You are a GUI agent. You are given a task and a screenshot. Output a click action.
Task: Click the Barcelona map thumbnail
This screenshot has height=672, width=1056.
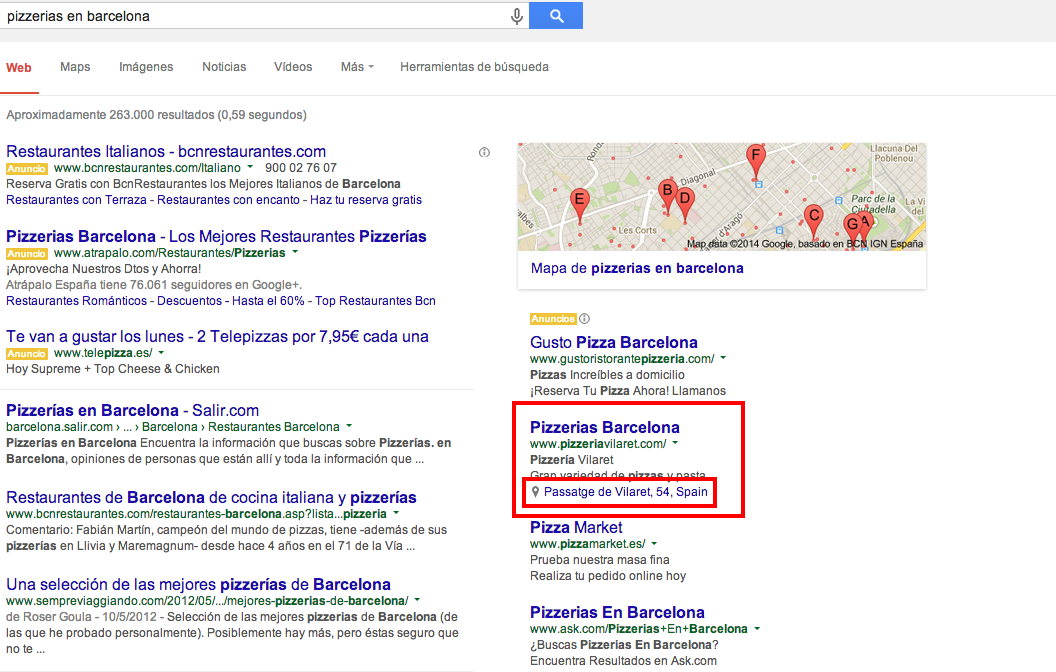(721, 197)
